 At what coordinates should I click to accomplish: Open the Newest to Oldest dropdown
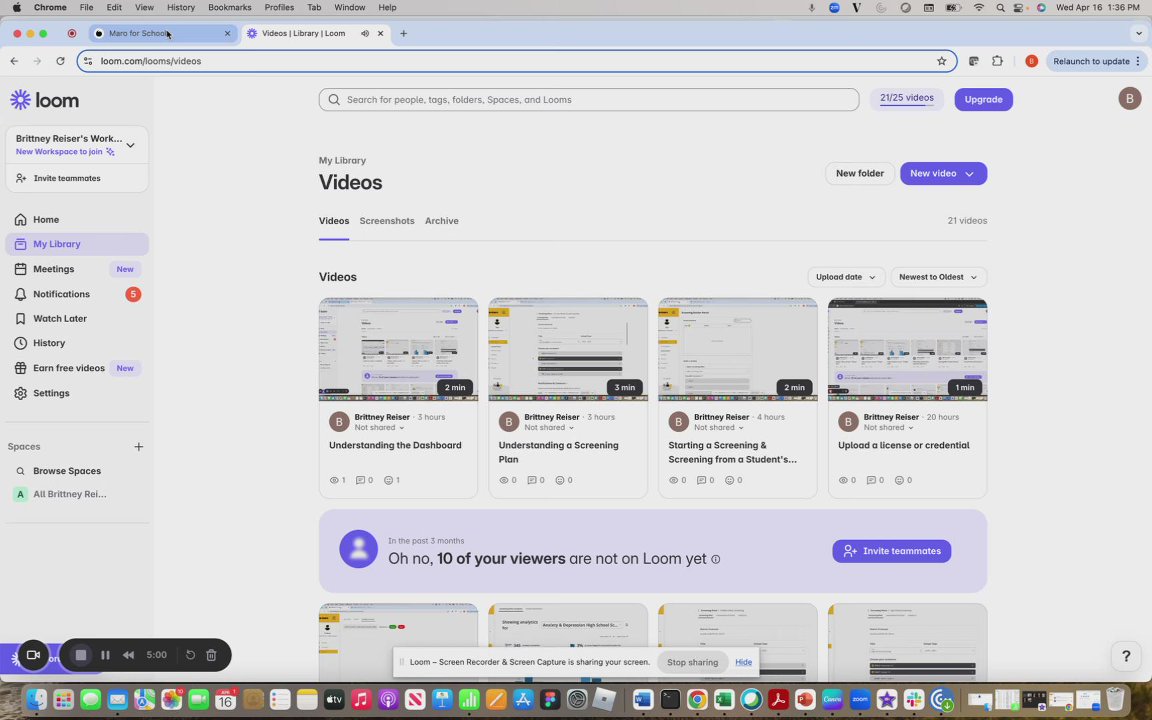pos(938,277)
